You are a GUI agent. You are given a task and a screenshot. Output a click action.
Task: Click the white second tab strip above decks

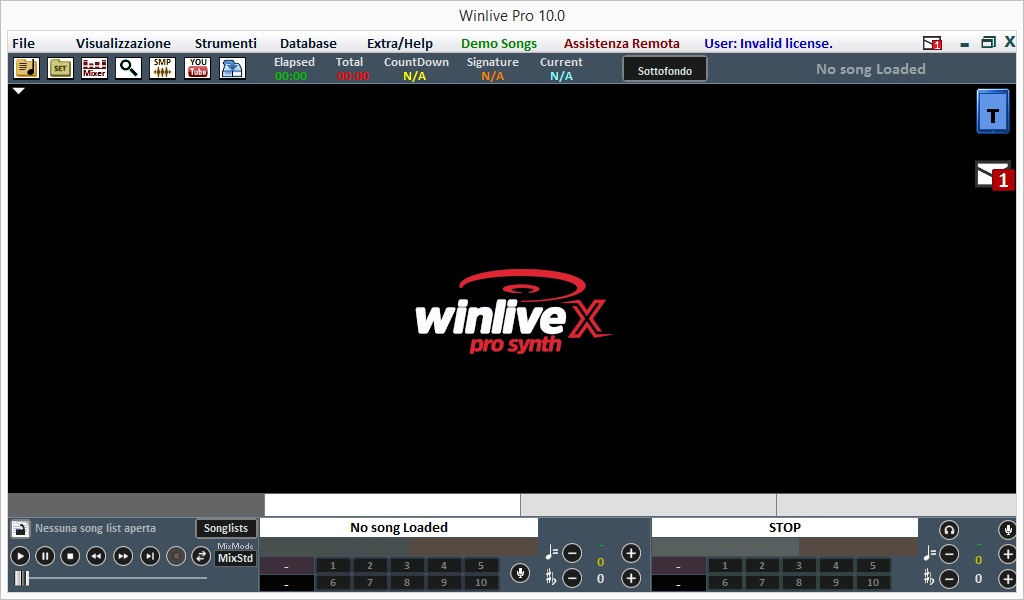[x=392, y=505]
